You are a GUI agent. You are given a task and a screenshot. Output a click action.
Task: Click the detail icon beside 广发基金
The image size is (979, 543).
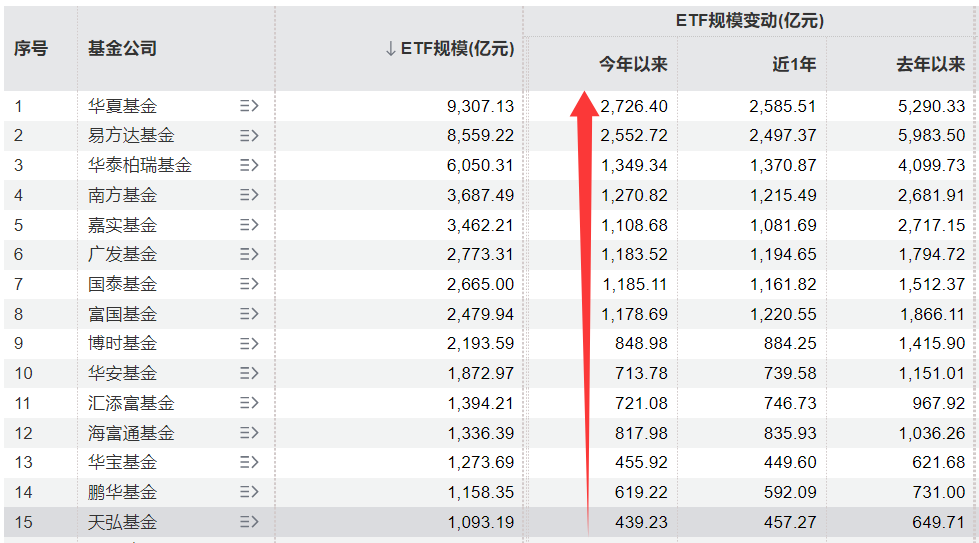coord(249,254)
